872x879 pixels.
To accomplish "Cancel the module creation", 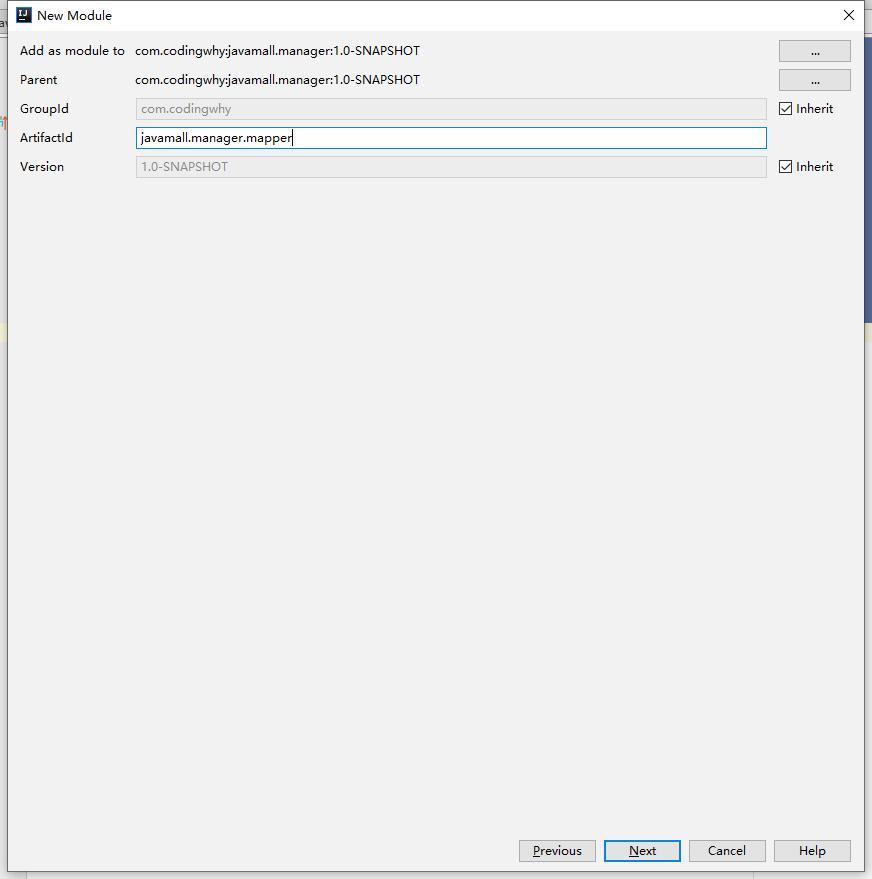I will pos(726,851).
